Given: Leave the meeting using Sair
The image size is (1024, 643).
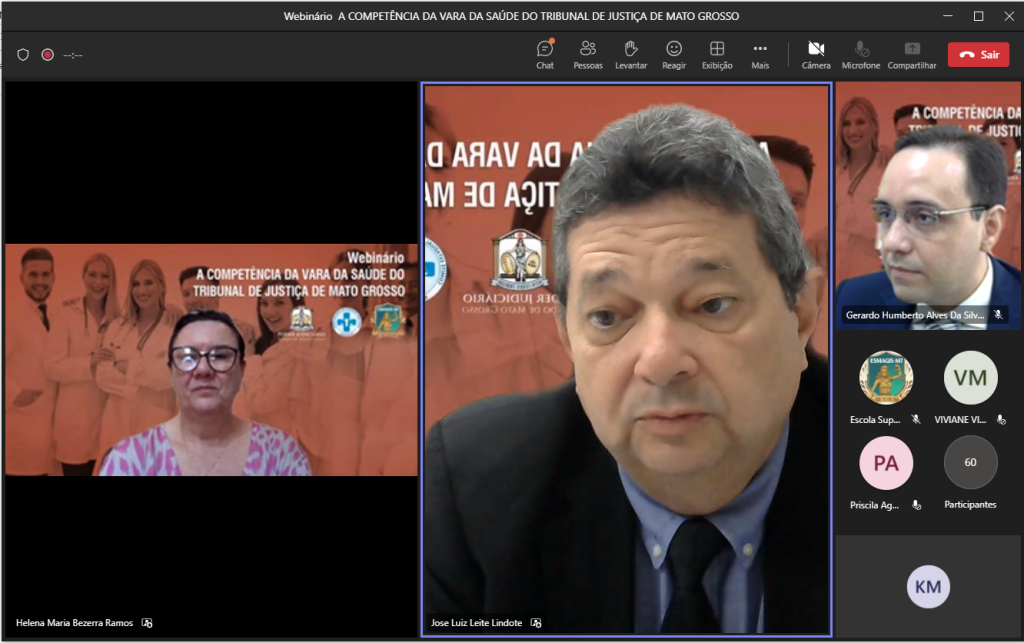Looking at the screenshot, I should 978,54.
